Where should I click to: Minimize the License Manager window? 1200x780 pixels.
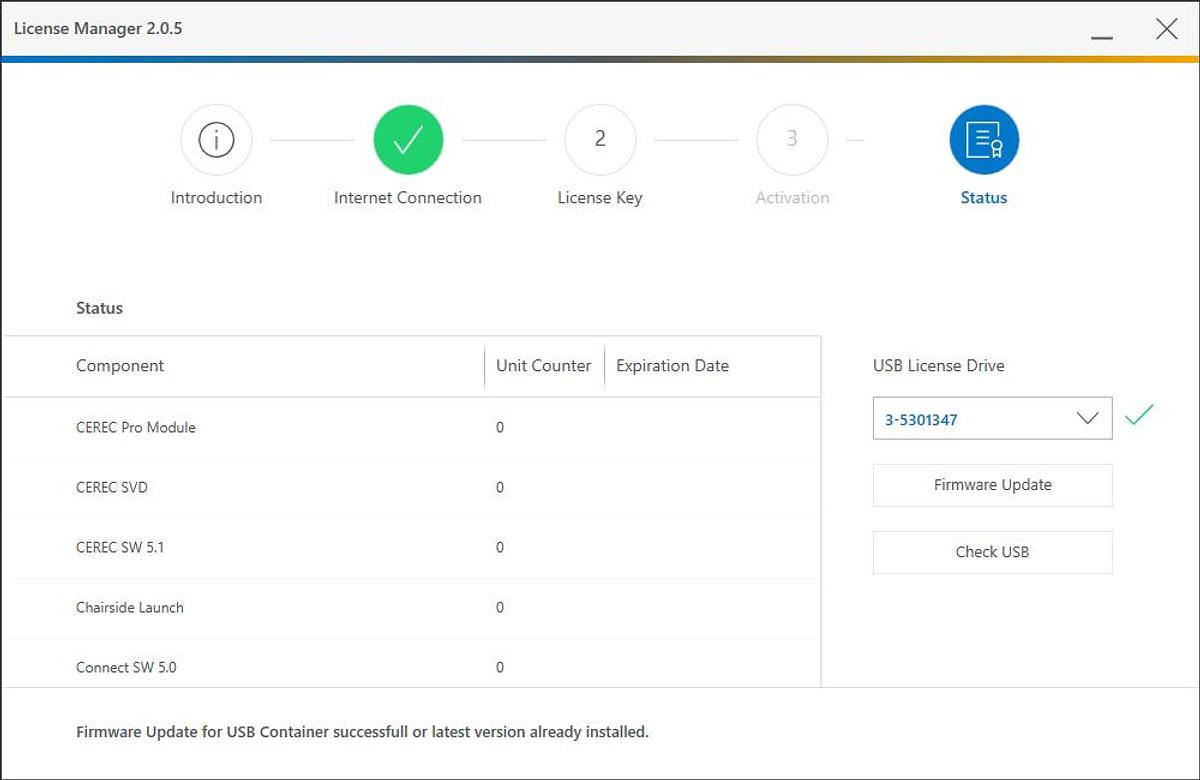1102,31
